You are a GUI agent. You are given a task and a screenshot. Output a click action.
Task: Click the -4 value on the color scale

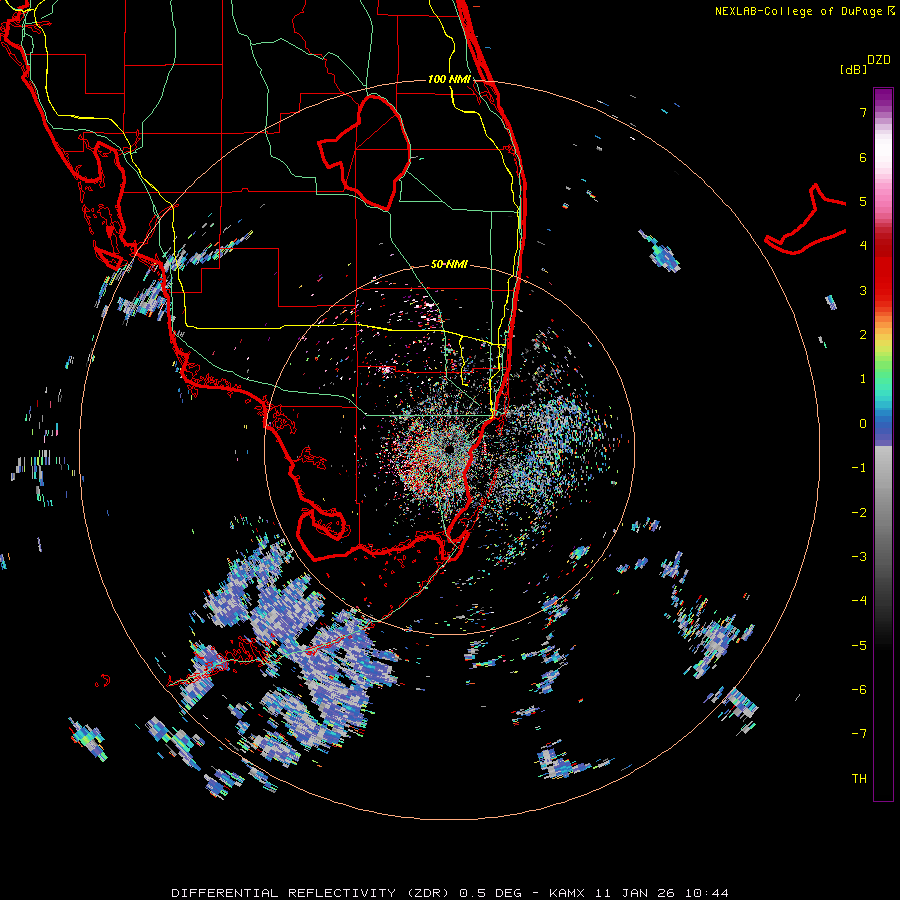tap(859, 601)
